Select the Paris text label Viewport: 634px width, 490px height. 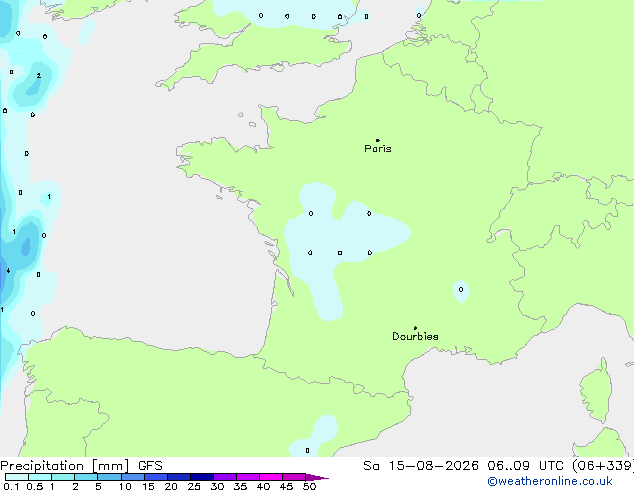coord(378,149)
